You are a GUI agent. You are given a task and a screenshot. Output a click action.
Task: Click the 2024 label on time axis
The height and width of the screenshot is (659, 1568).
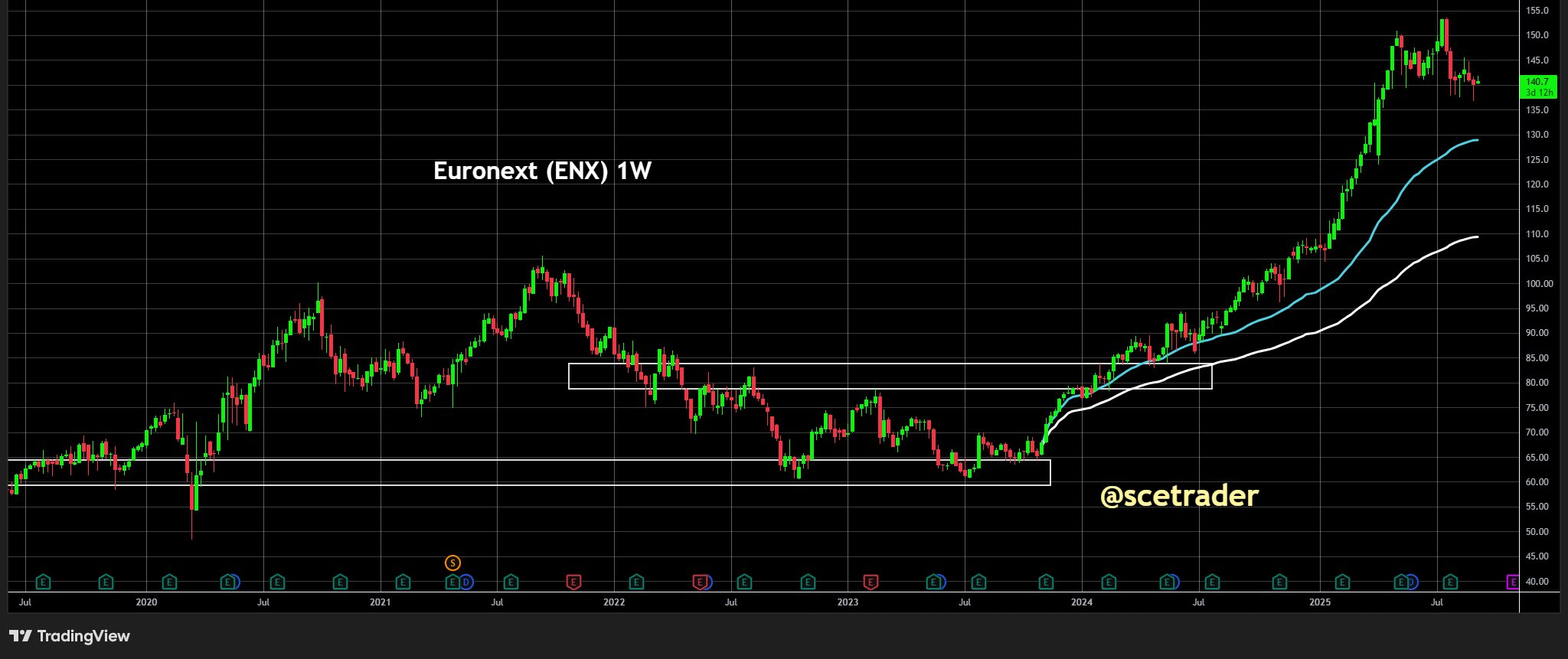[x=1081, y=602]
